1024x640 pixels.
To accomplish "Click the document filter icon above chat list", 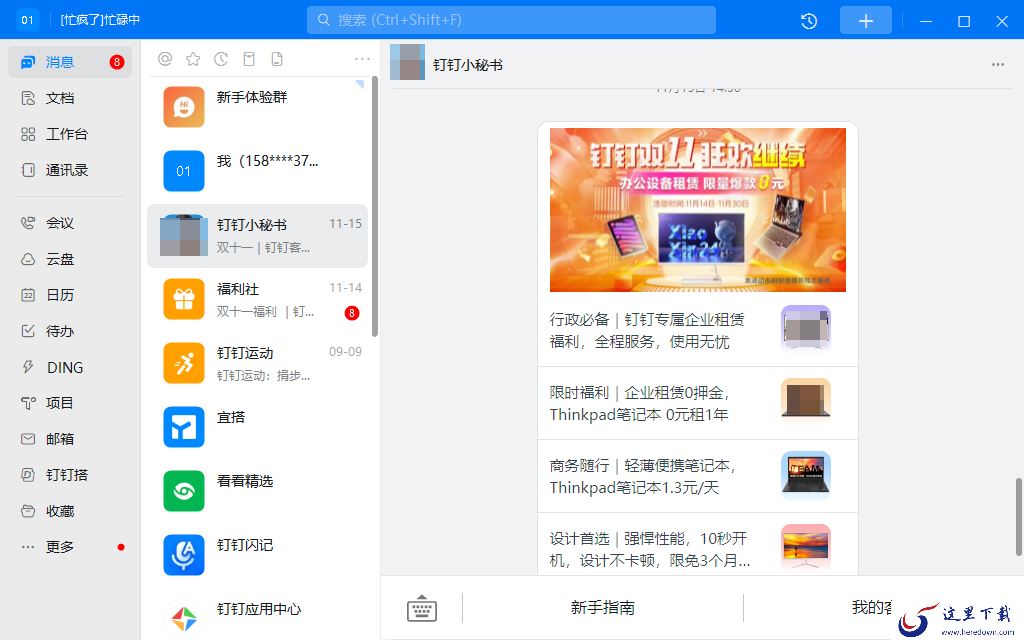I will (x=277, y=59).
